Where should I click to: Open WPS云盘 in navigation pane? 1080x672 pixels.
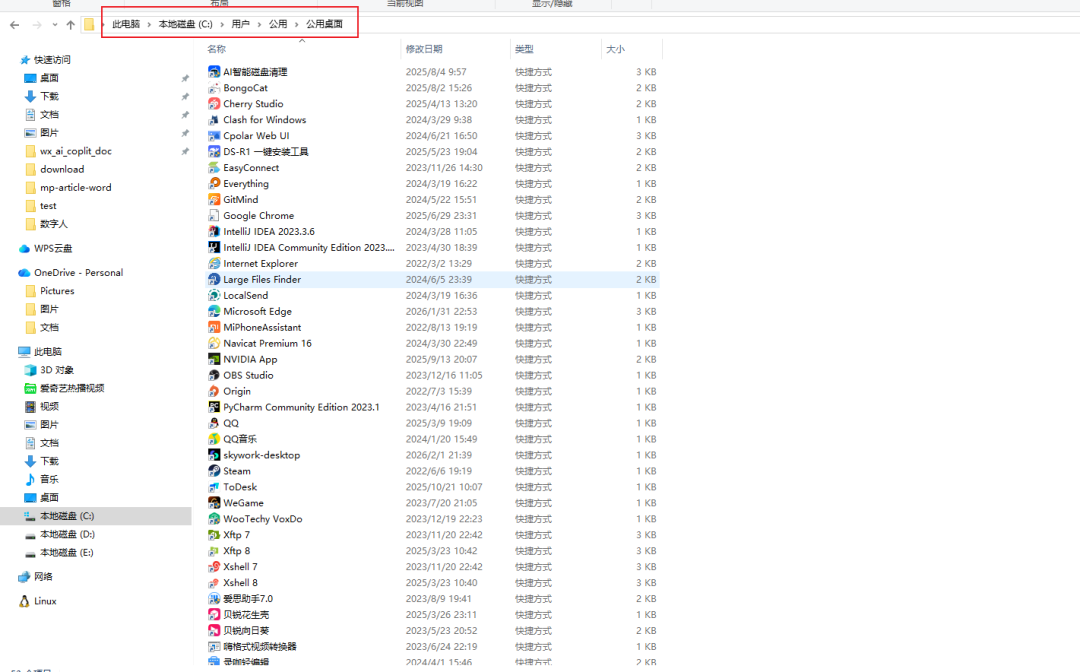pyautogui.click(x=53, y=249)
